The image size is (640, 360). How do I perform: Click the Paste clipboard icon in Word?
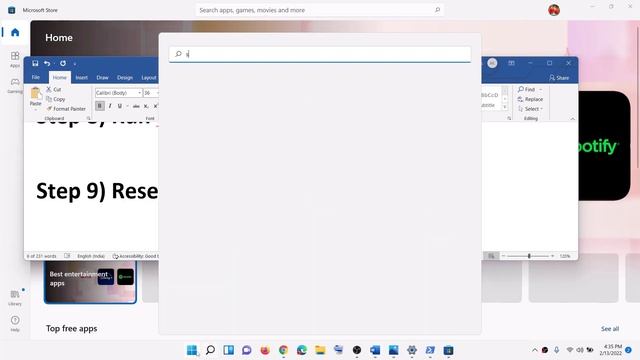click(x=36, y=93)
